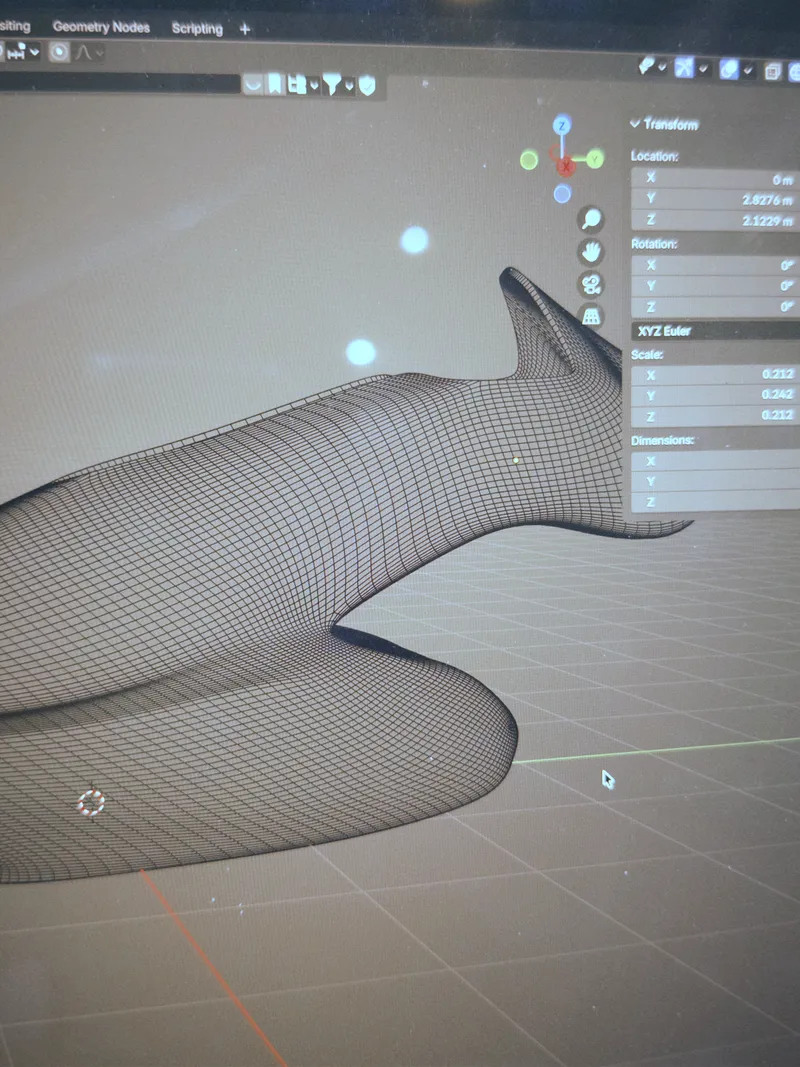Click the funnel filter icon
800x1067 pixels.
(x=332, y=86)
